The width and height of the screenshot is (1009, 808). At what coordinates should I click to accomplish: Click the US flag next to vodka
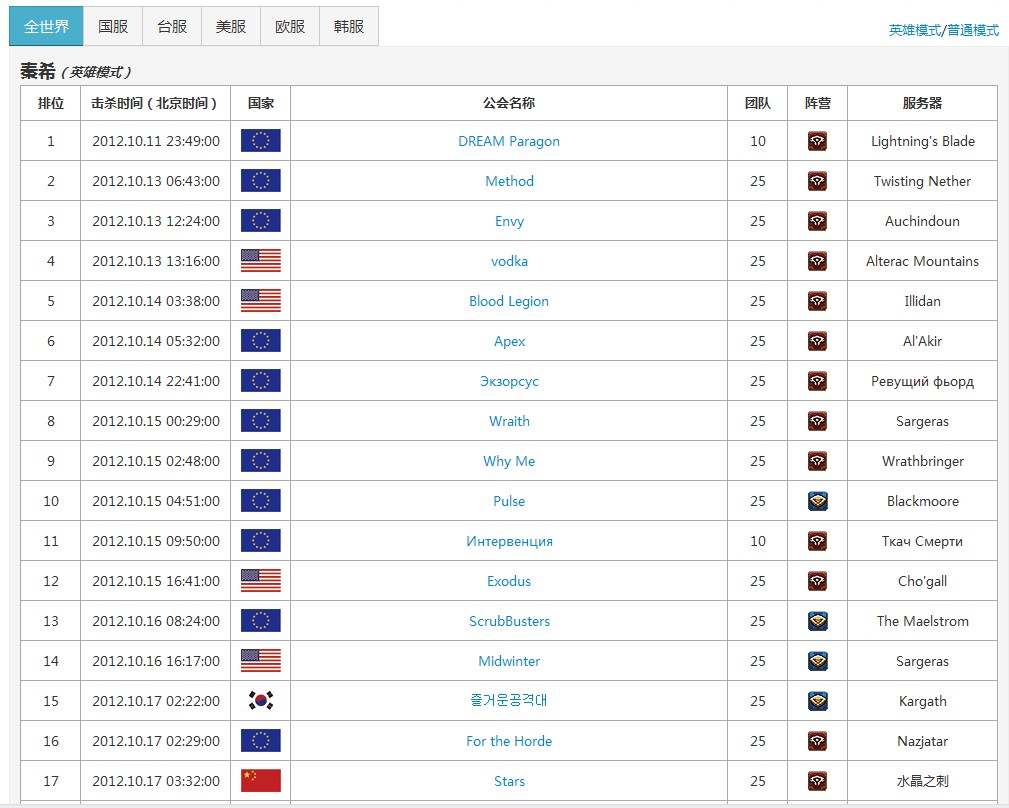pos(260,261)
